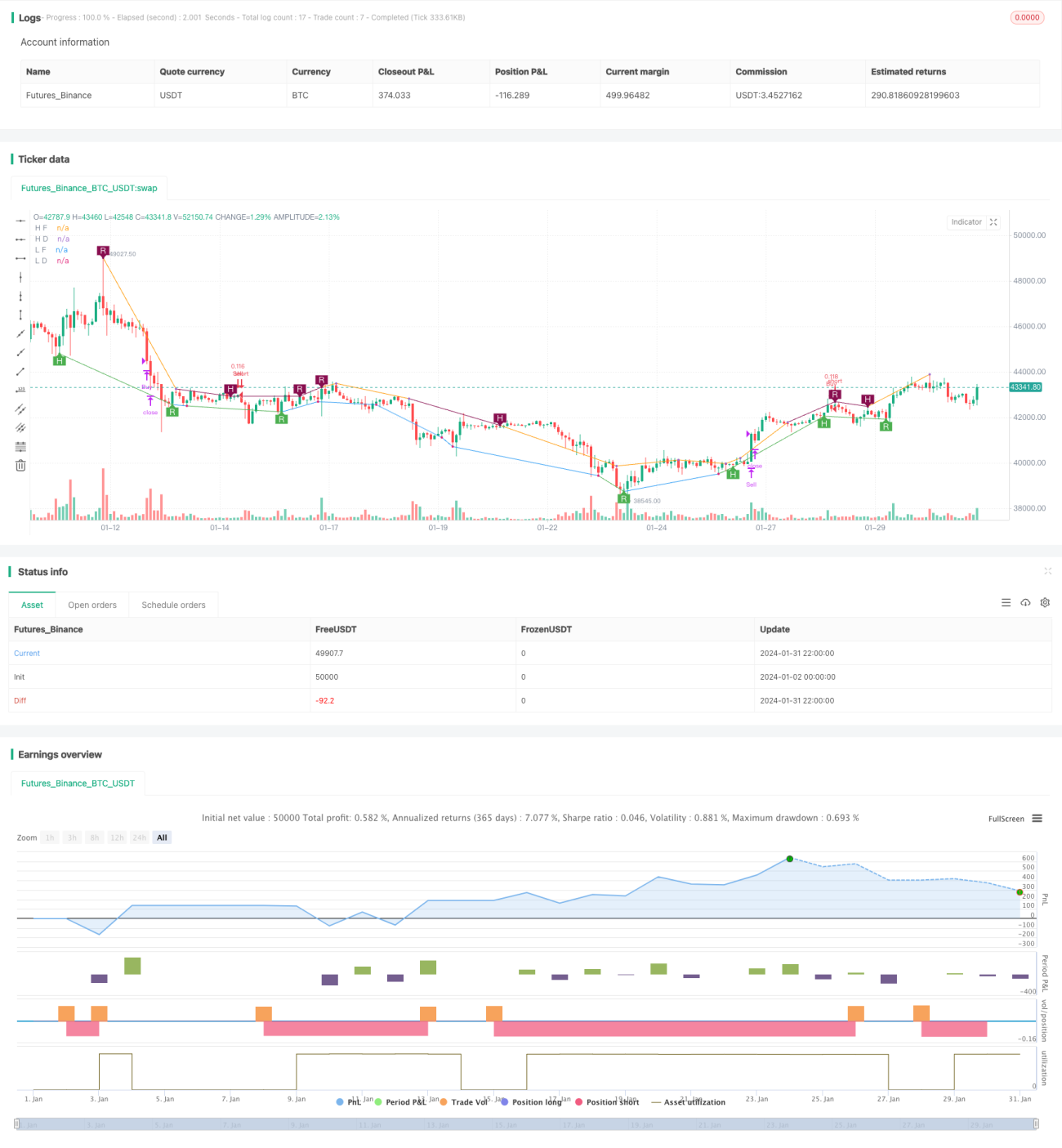Click the Current asset row link

point(27,654)
